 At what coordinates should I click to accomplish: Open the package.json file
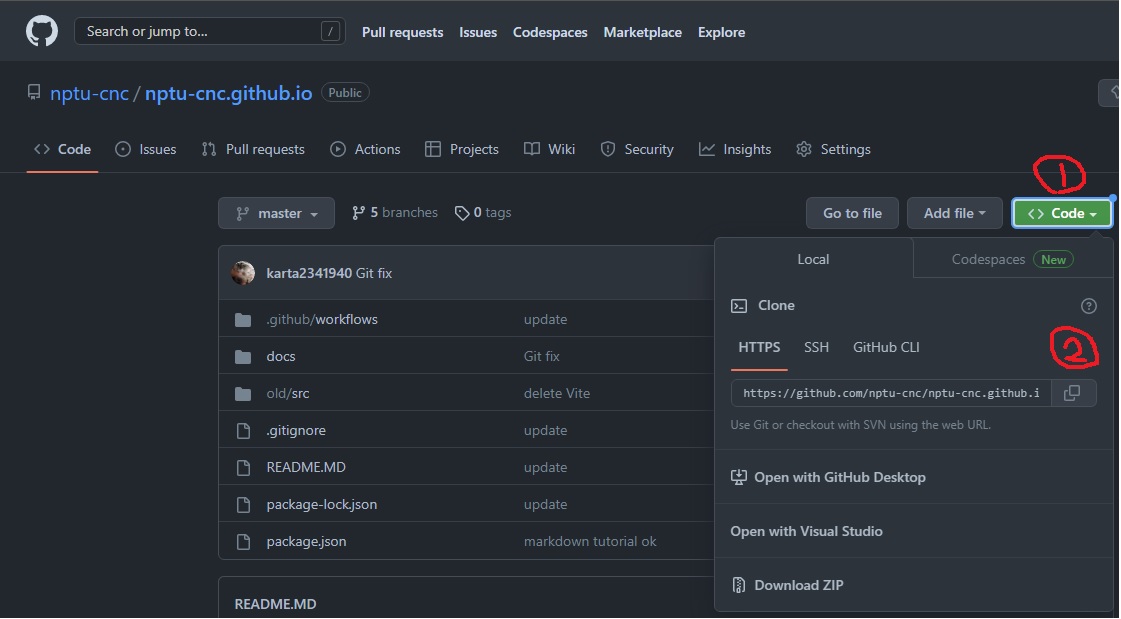pos(306,541)
